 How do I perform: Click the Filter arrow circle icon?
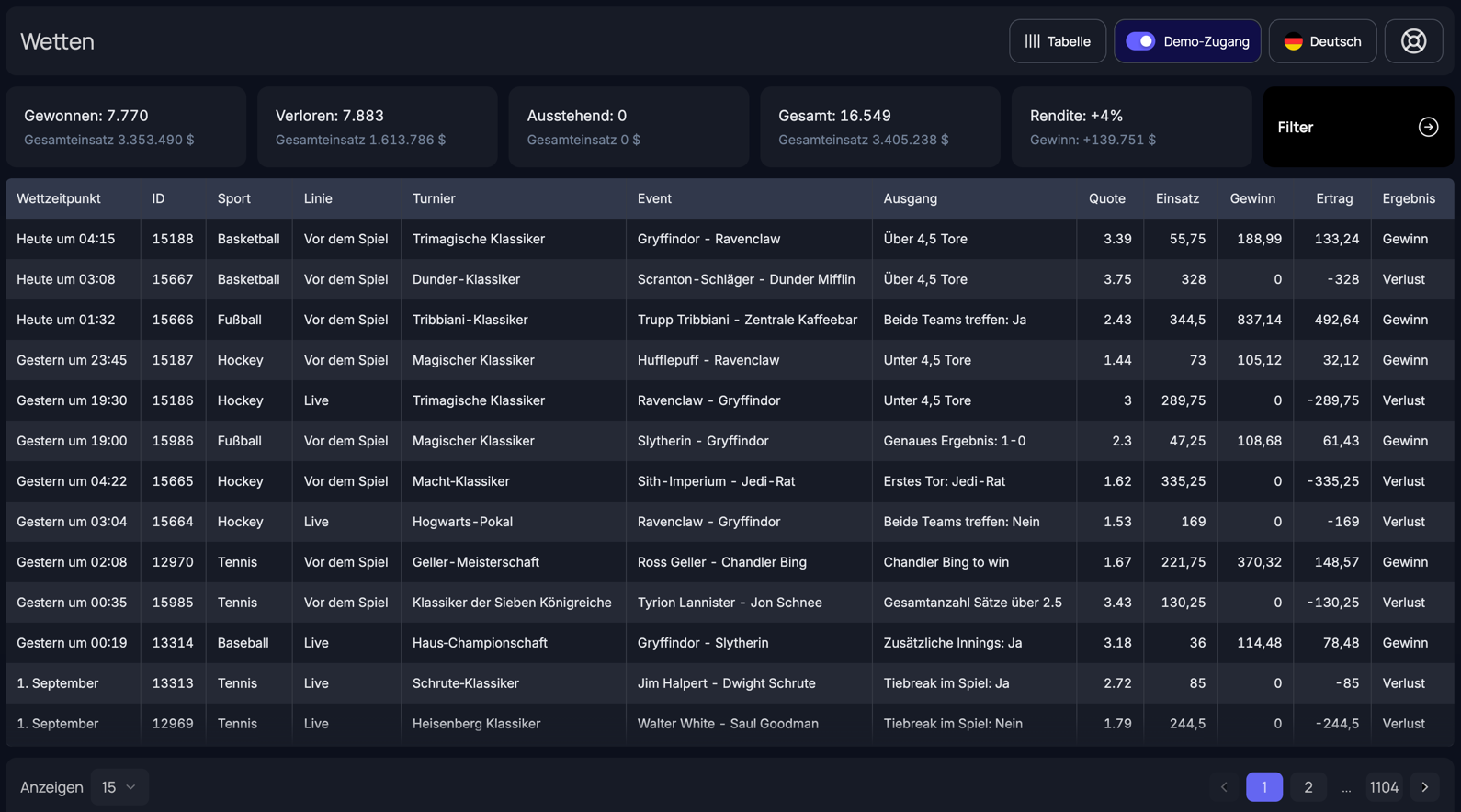click(1428, 127)
